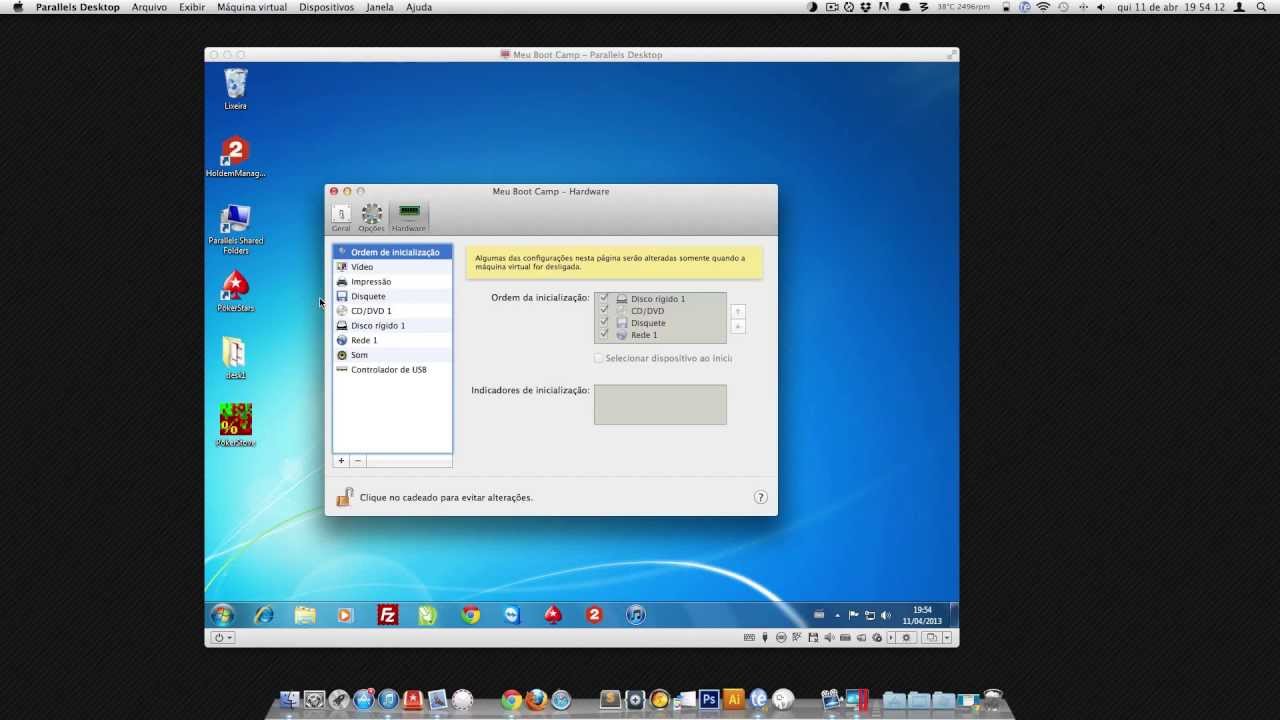Select Som in hardware list
This screenshot has height=720, width=1280.
tap(392, 355)
